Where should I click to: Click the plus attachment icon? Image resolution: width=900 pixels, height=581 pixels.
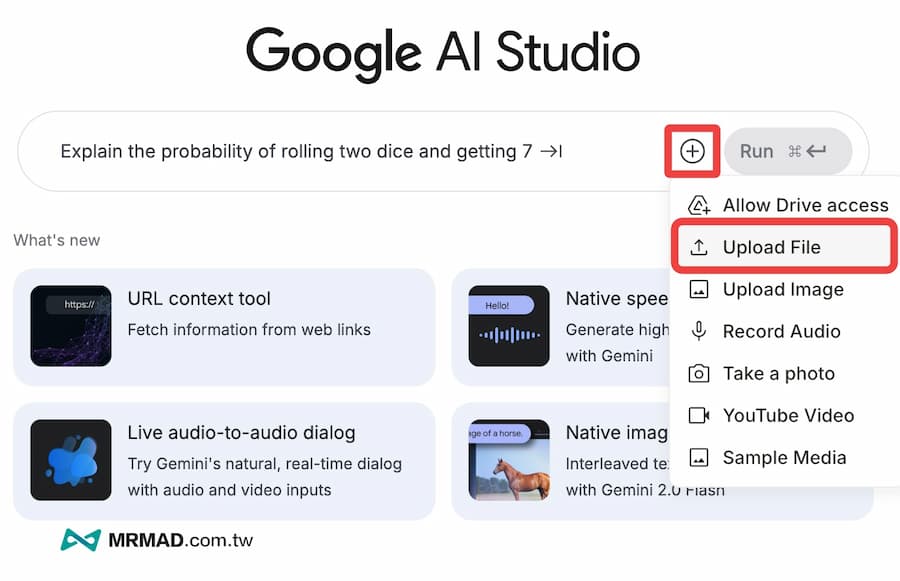point(692,151)
